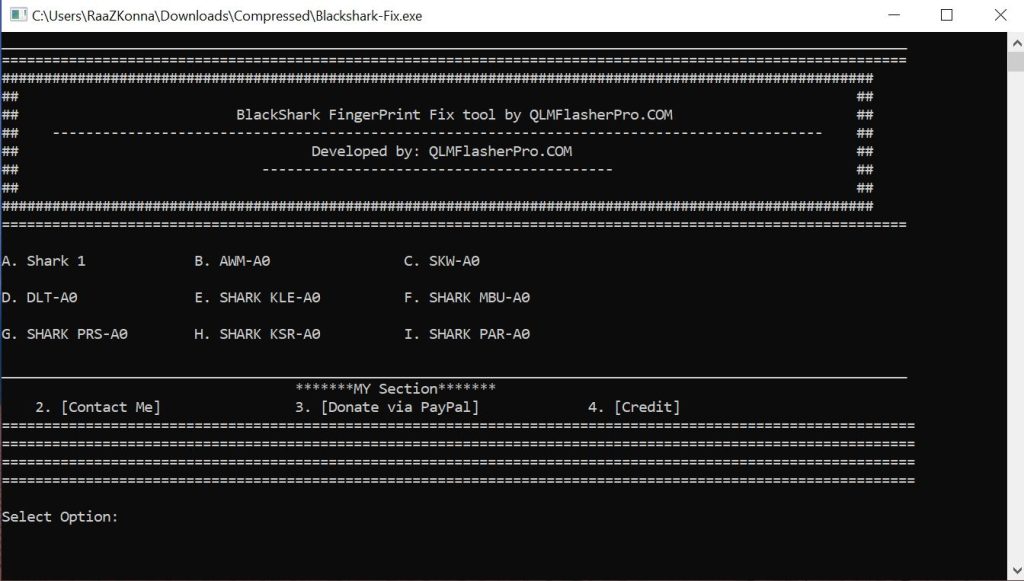Click the scrollbar up arrow
This screenshot has width=1024, height=581.
tap(1016, 43)
